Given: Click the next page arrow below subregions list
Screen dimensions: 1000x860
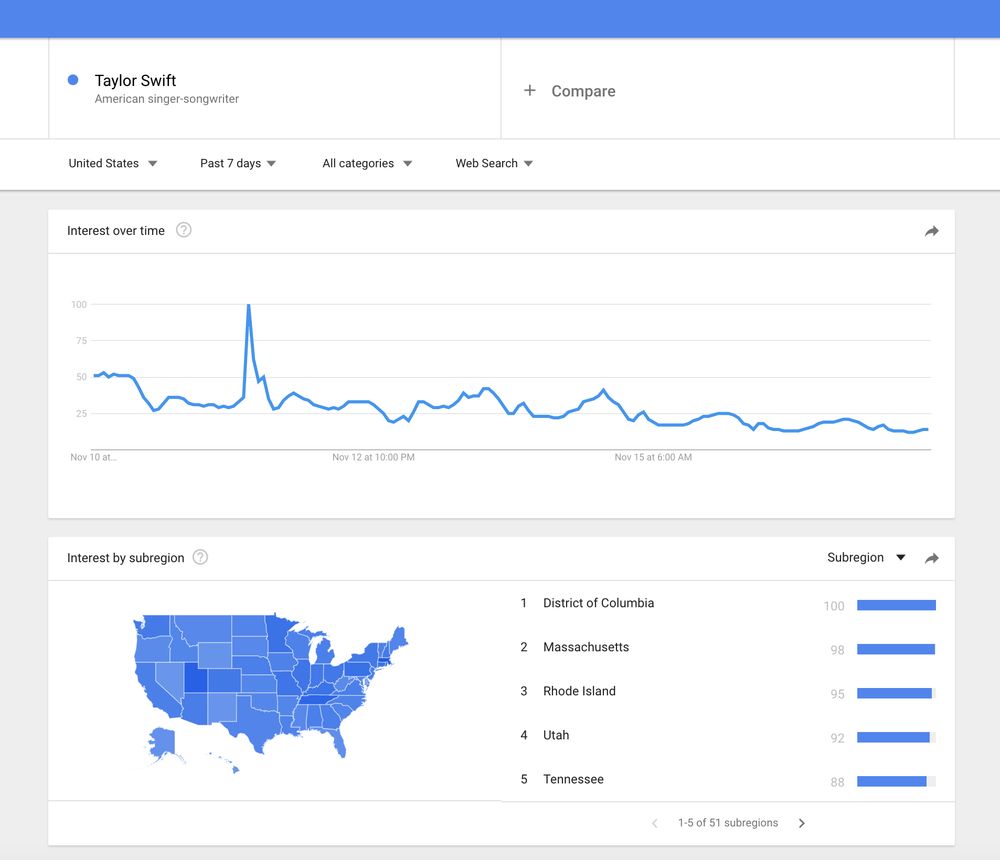Looking at the screenshot, I should click(x=801, y=823).
